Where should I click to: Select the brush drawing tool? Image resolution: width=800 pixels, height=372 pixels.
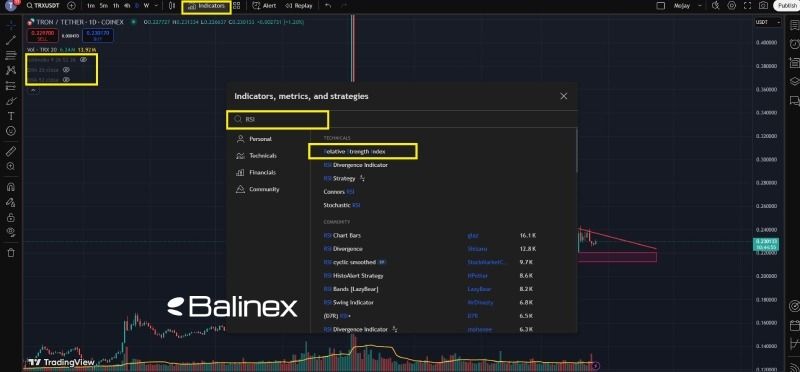pyautogui.click(x=11, y=101)
